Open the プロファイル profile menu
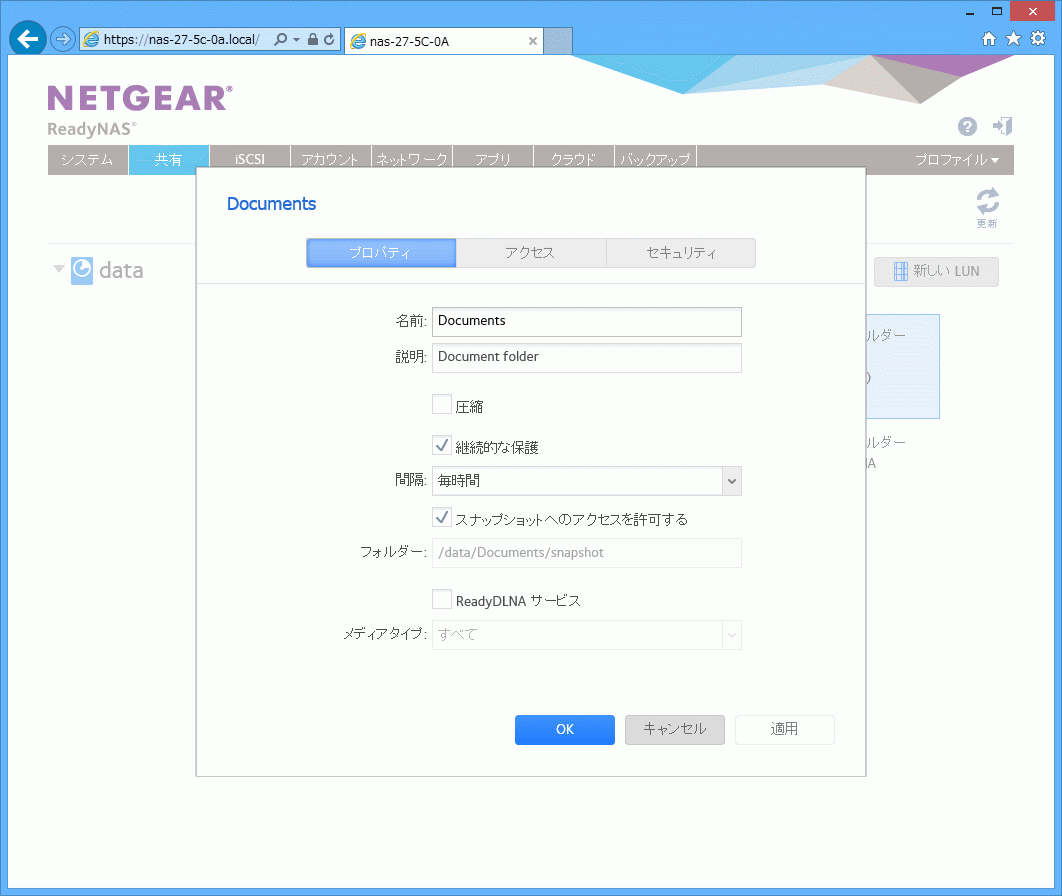Image resolution: width=1062 pixels, height=896 pixels. pyautogui.click(x=956, y=160)
